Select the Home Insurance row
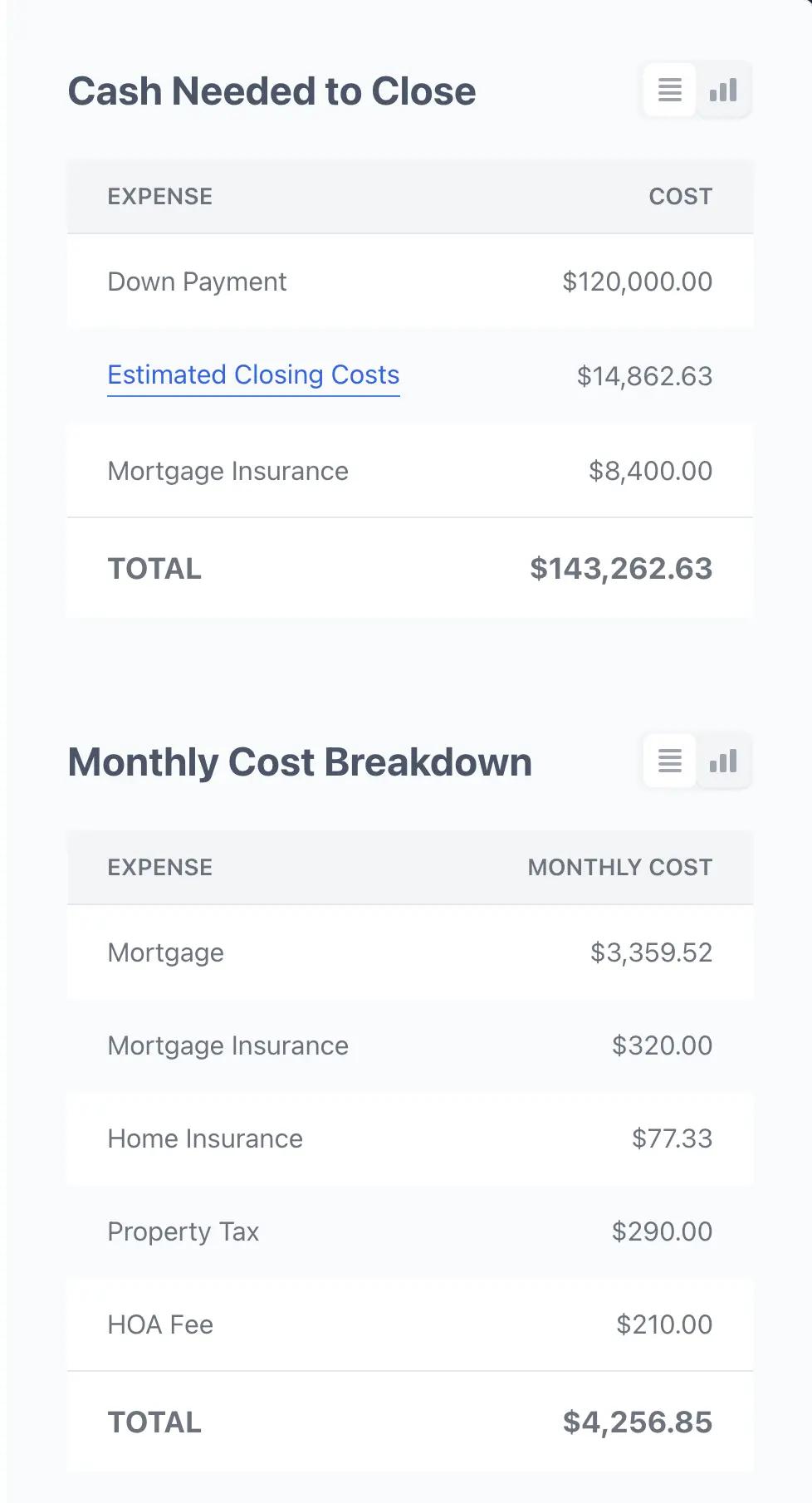This screenshot has width=812, height=1503. pyautogui.click(x=410, y=1138)
